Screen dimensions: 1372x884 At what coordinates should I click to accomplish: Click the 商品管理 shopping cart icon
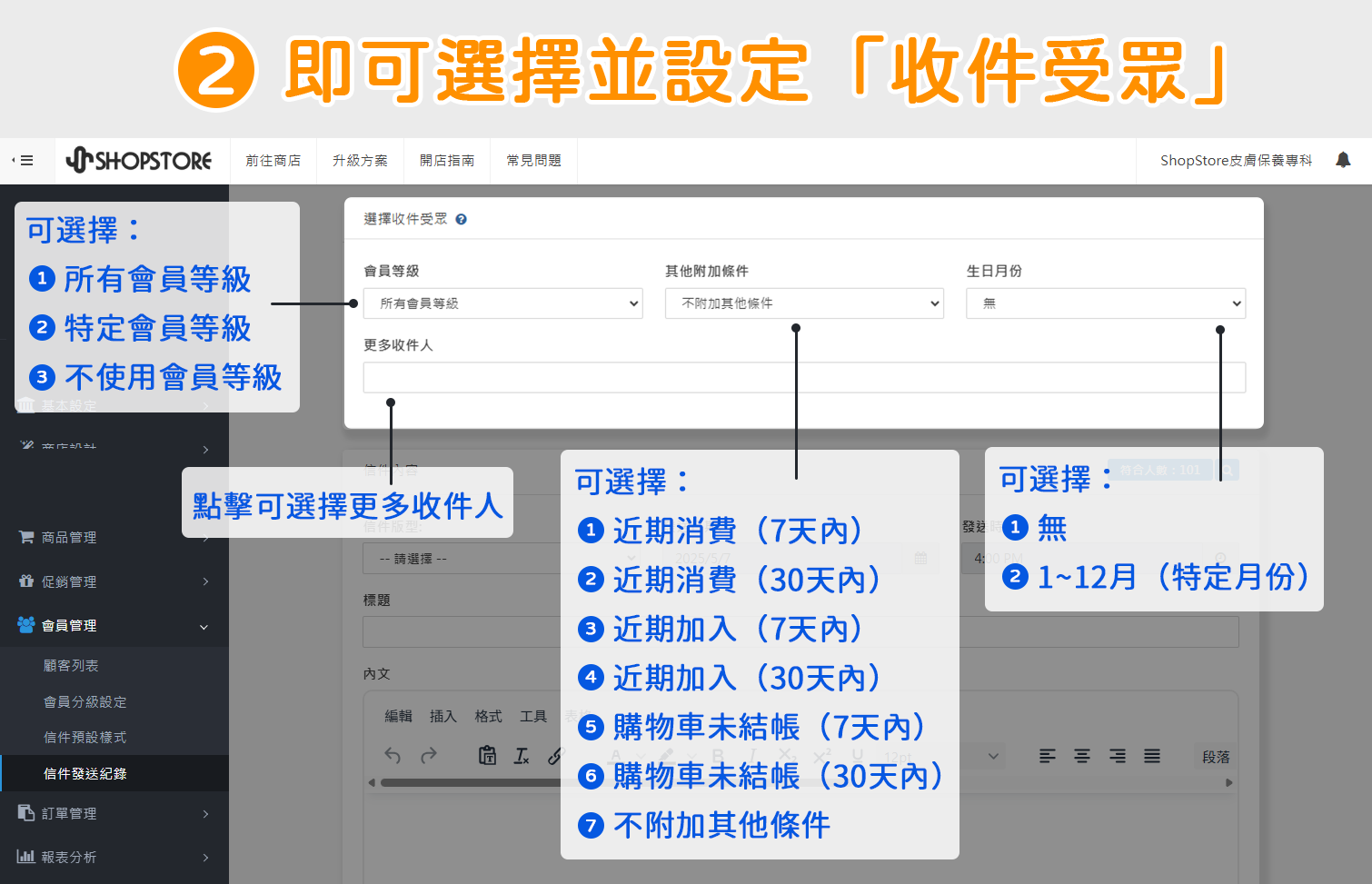coord(26,537)
